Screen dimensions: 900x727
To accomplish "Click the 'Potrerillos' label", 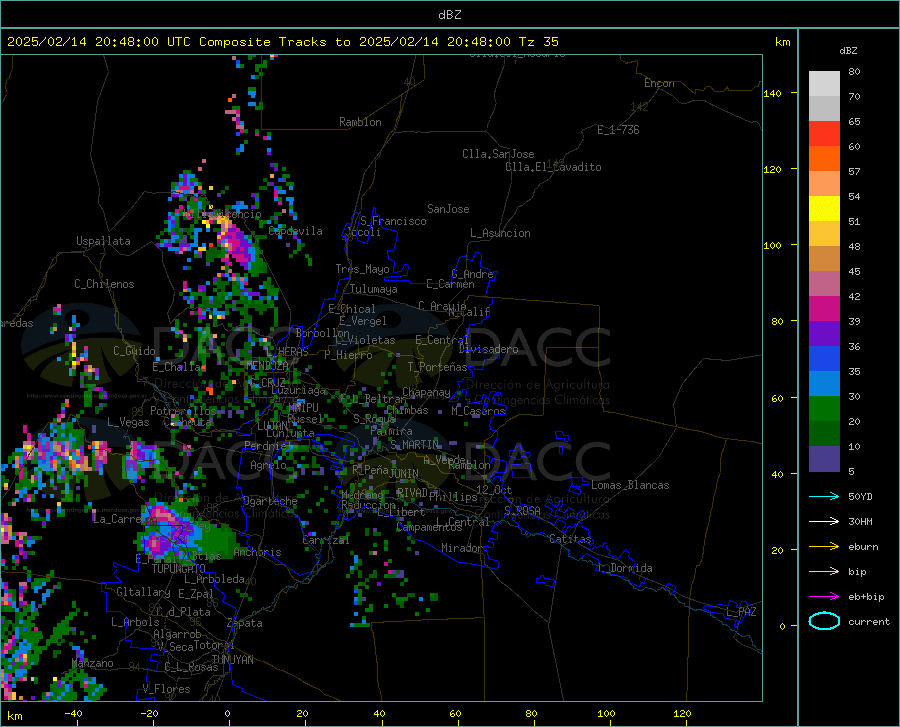I will click(183, 411).
